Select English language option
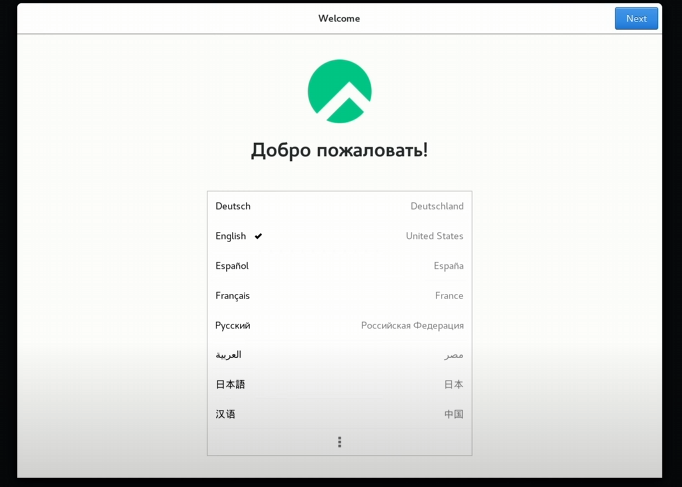The width and height of the screenshot is (682, 487). [339, 236]
